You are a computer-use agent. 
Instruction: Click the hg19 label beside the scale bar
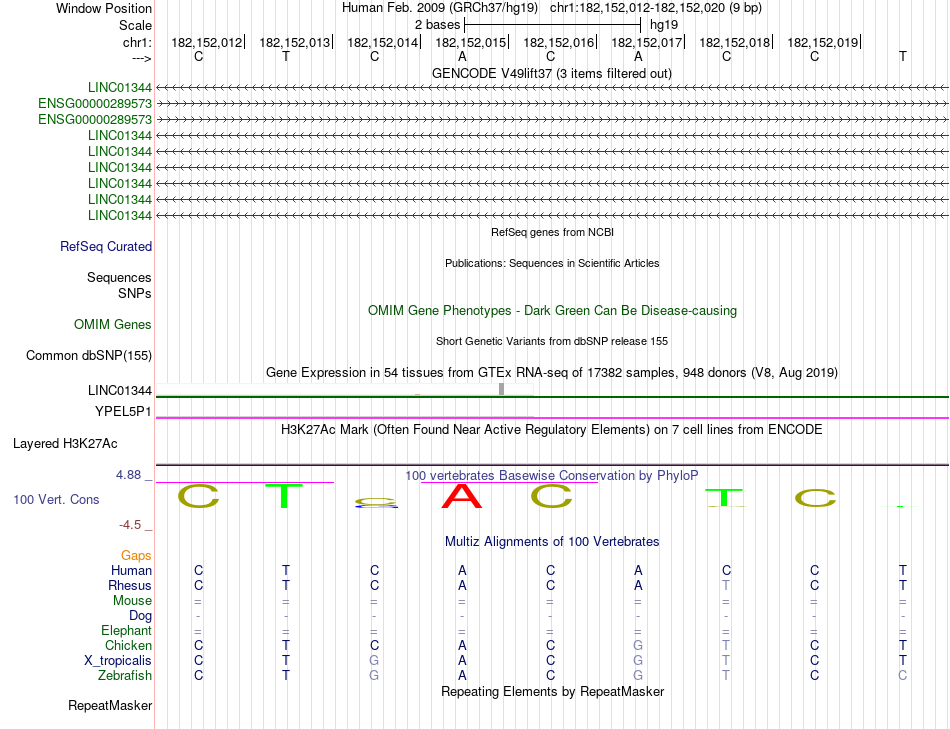click(x=663, y=25)
